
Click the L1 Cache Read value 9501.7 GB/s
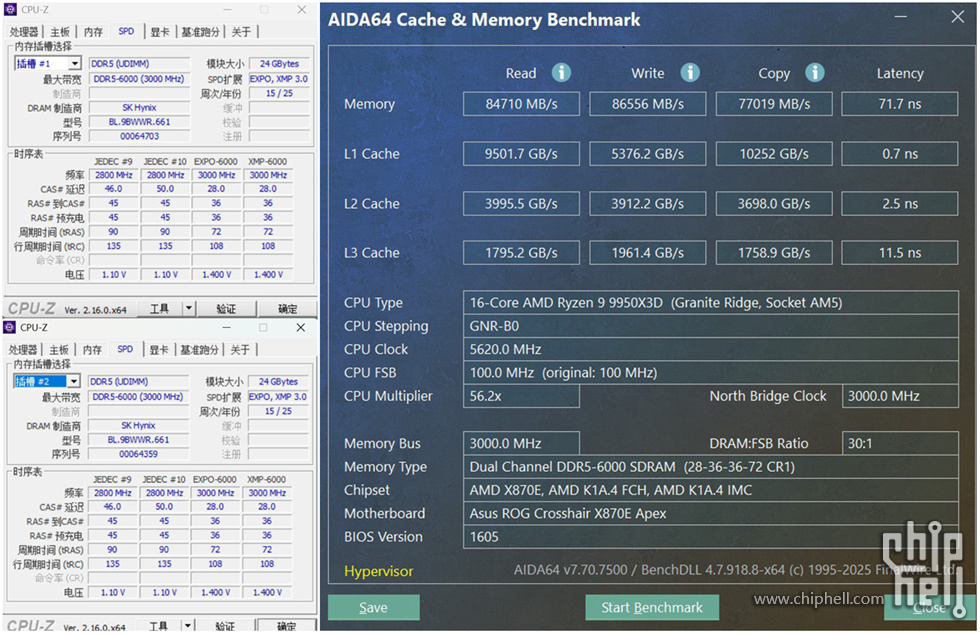click(x=521, y=154)
